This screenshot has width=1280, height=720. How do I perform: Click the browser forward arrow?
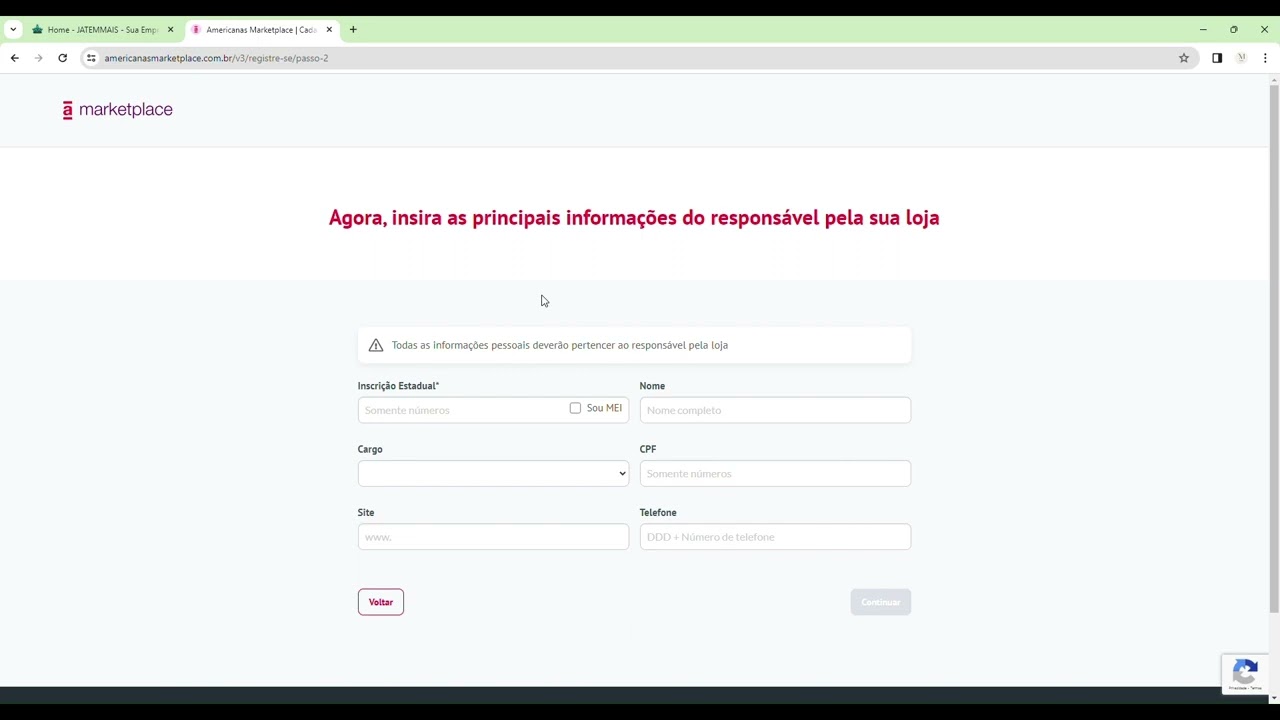tap(39, 58)
